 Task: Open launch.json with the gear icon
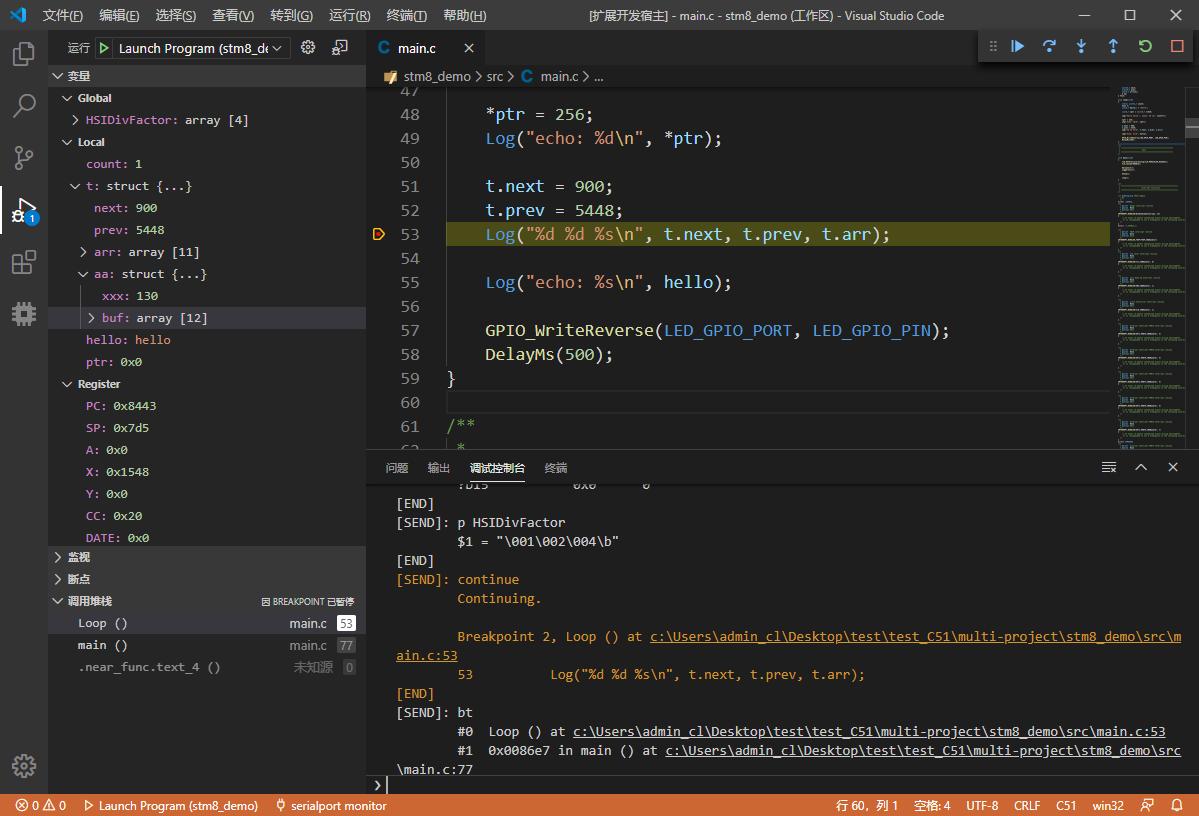pos(308,48)
